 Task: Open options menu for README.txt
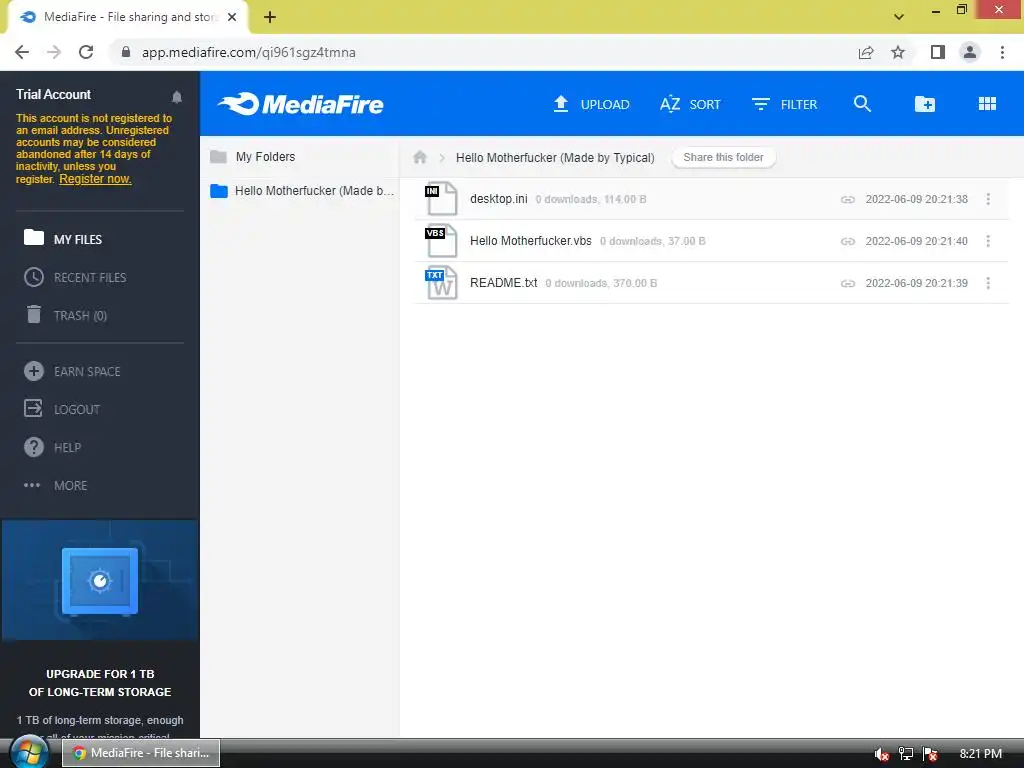[x=988, y=283]
